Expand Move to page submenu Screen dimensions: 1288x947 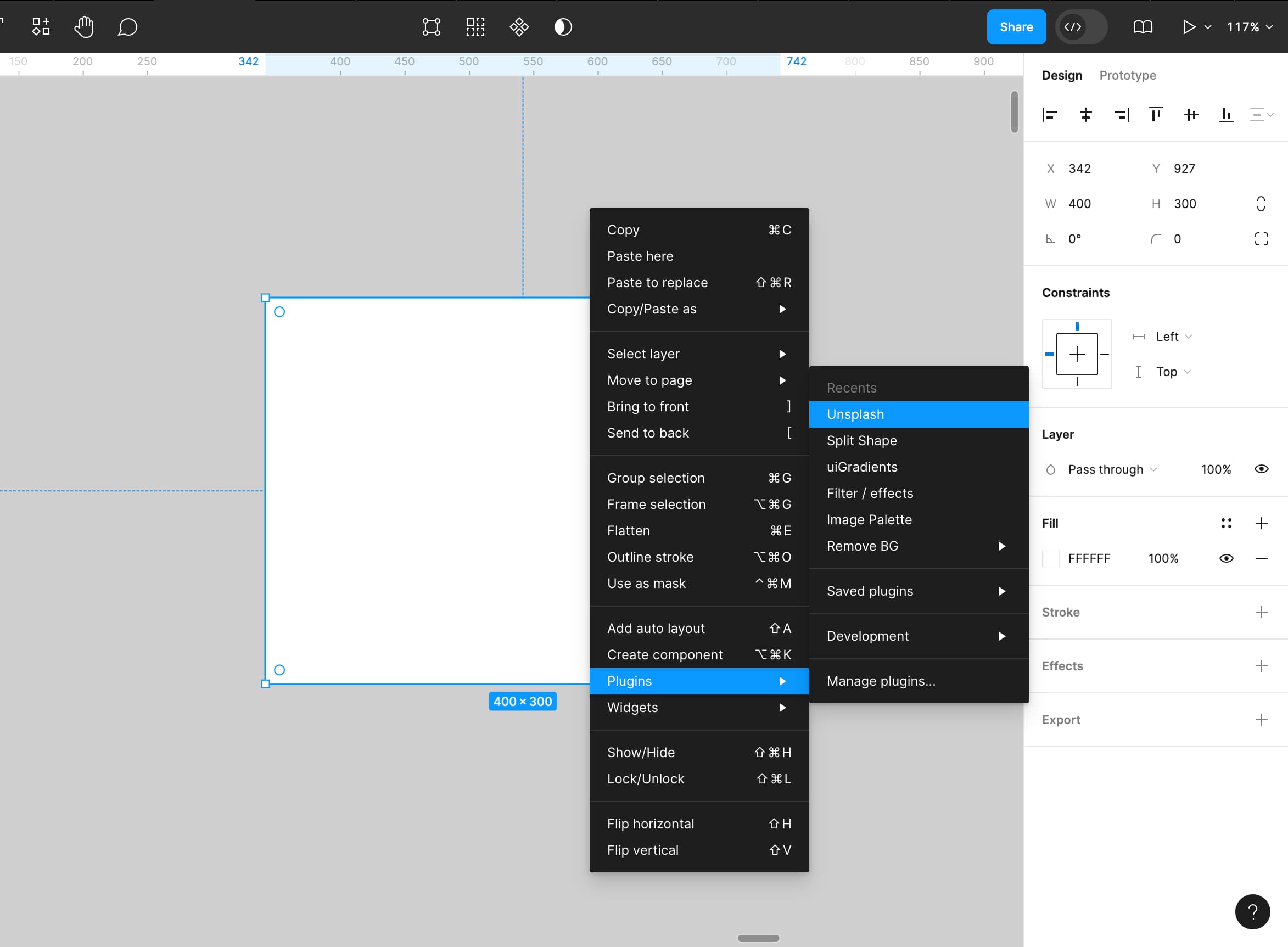point(699,380)
